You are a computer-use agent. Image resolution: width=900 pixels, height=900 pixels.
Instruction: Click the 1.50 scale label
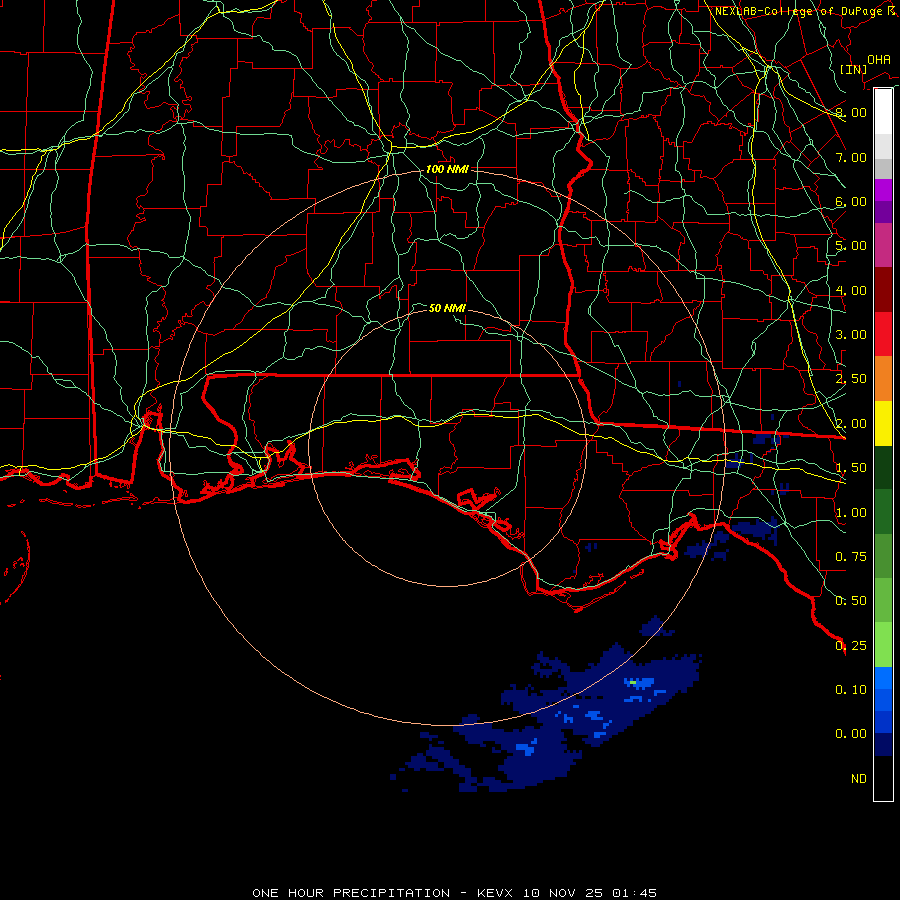(x=851, y=468)
